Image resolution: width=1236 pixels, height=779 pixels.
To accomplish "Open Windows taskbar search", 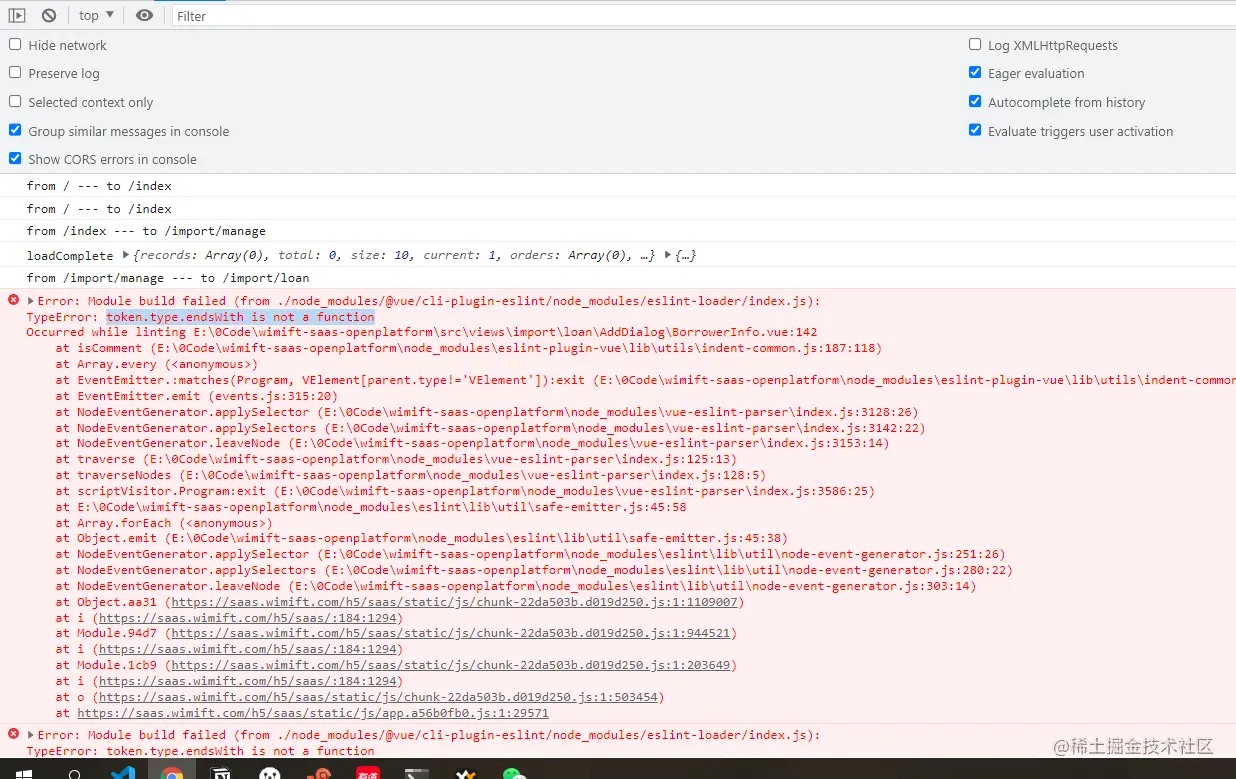I will tap(74, 773).
